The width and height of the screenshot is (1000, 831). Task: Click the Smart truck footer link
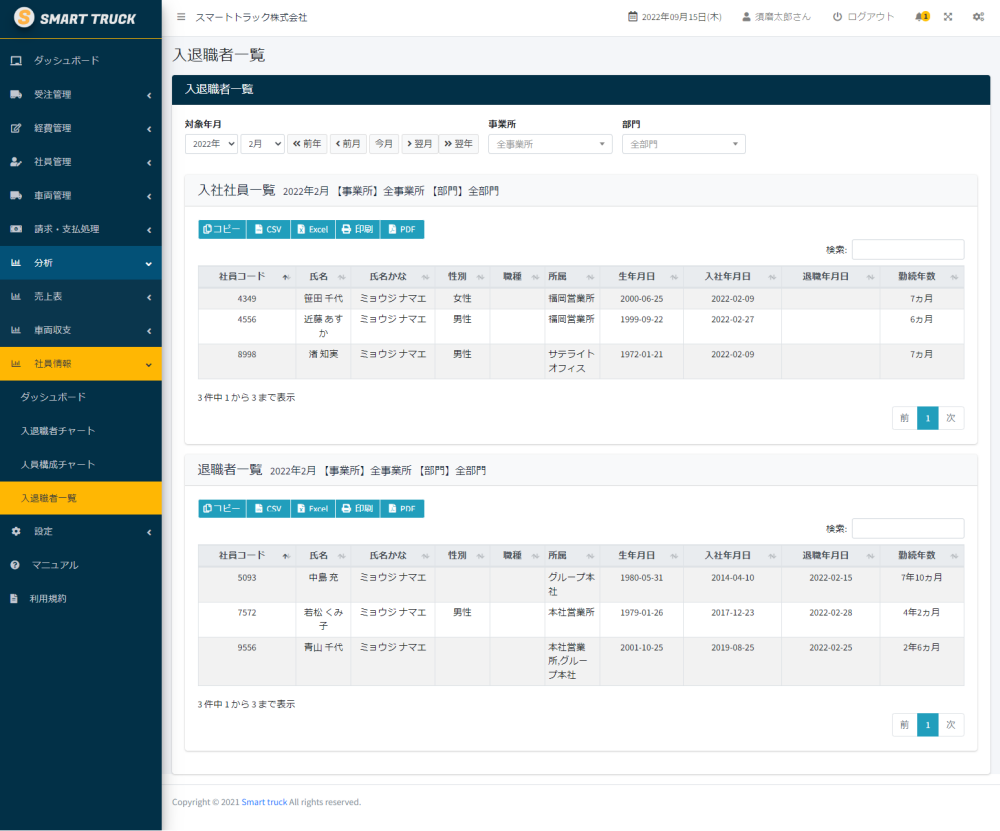click(264, 802)
